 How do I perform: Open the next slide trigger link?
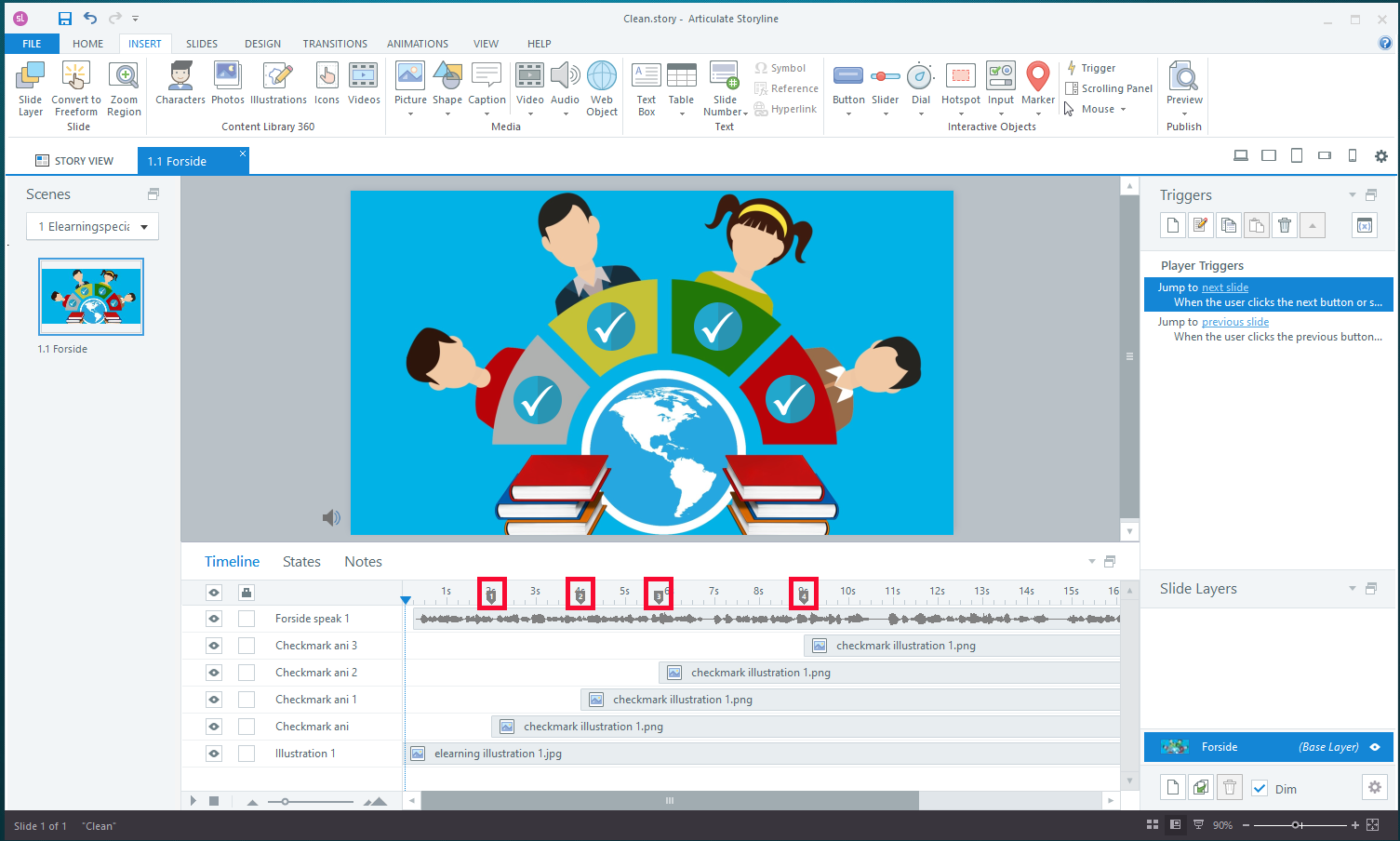(x=1224, y=287)
